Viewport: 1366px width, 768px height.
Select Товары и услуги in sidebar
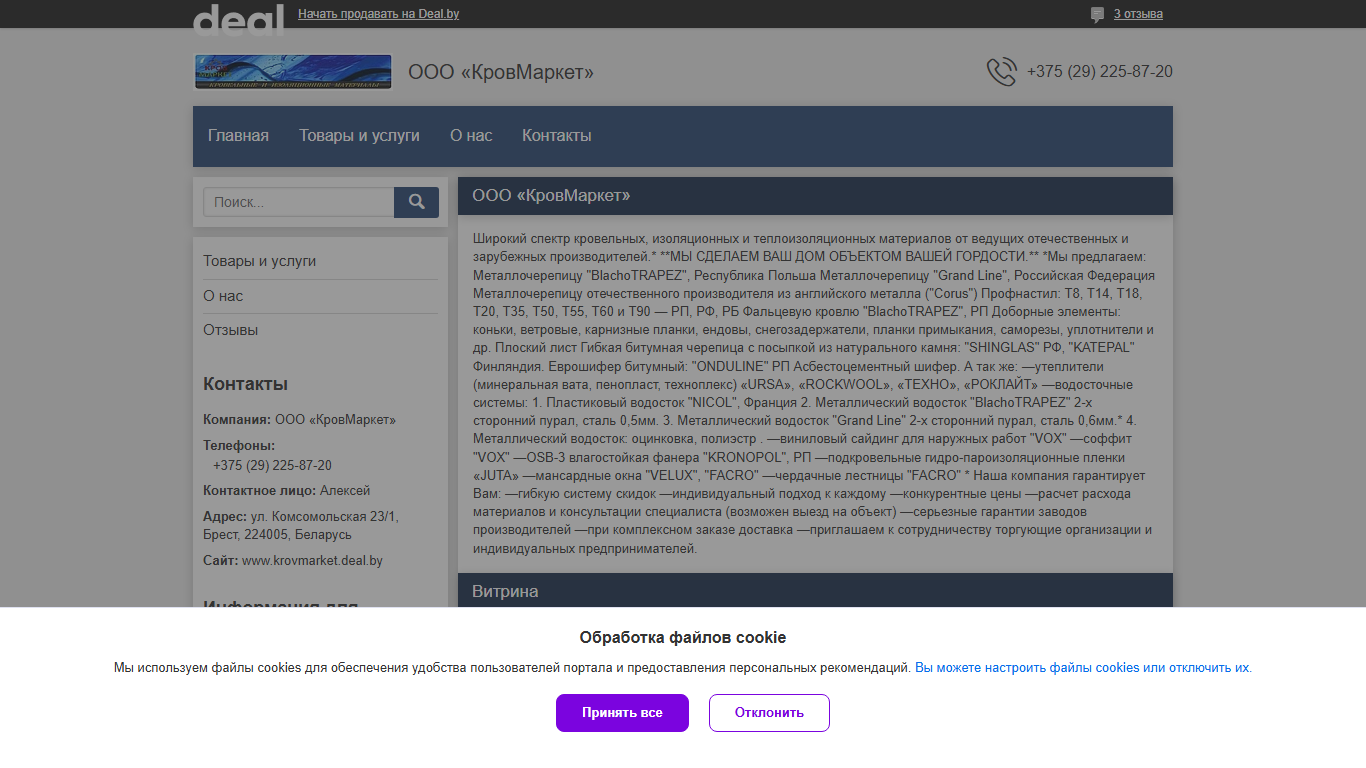pyautogui.click(x=260, y=261)
